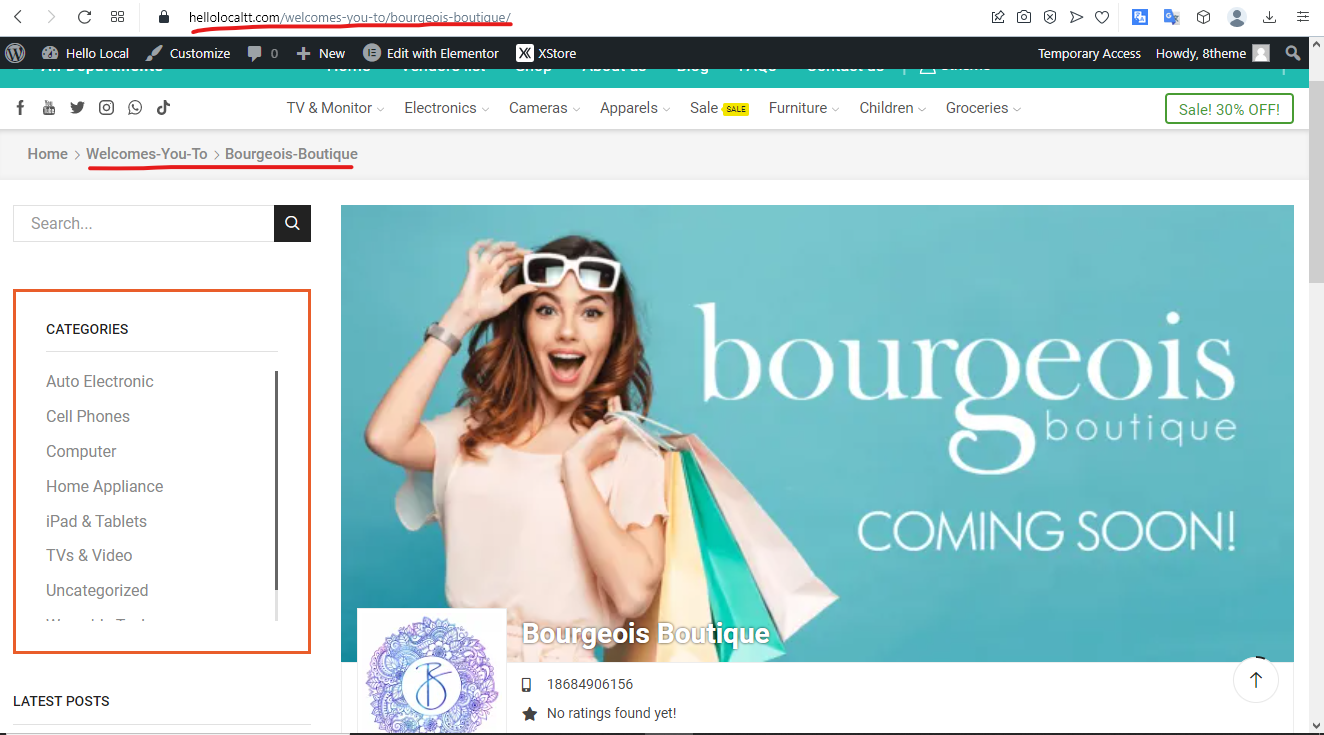Reload the page with refresh icon

pyautogui.click(x=84, y=17)
